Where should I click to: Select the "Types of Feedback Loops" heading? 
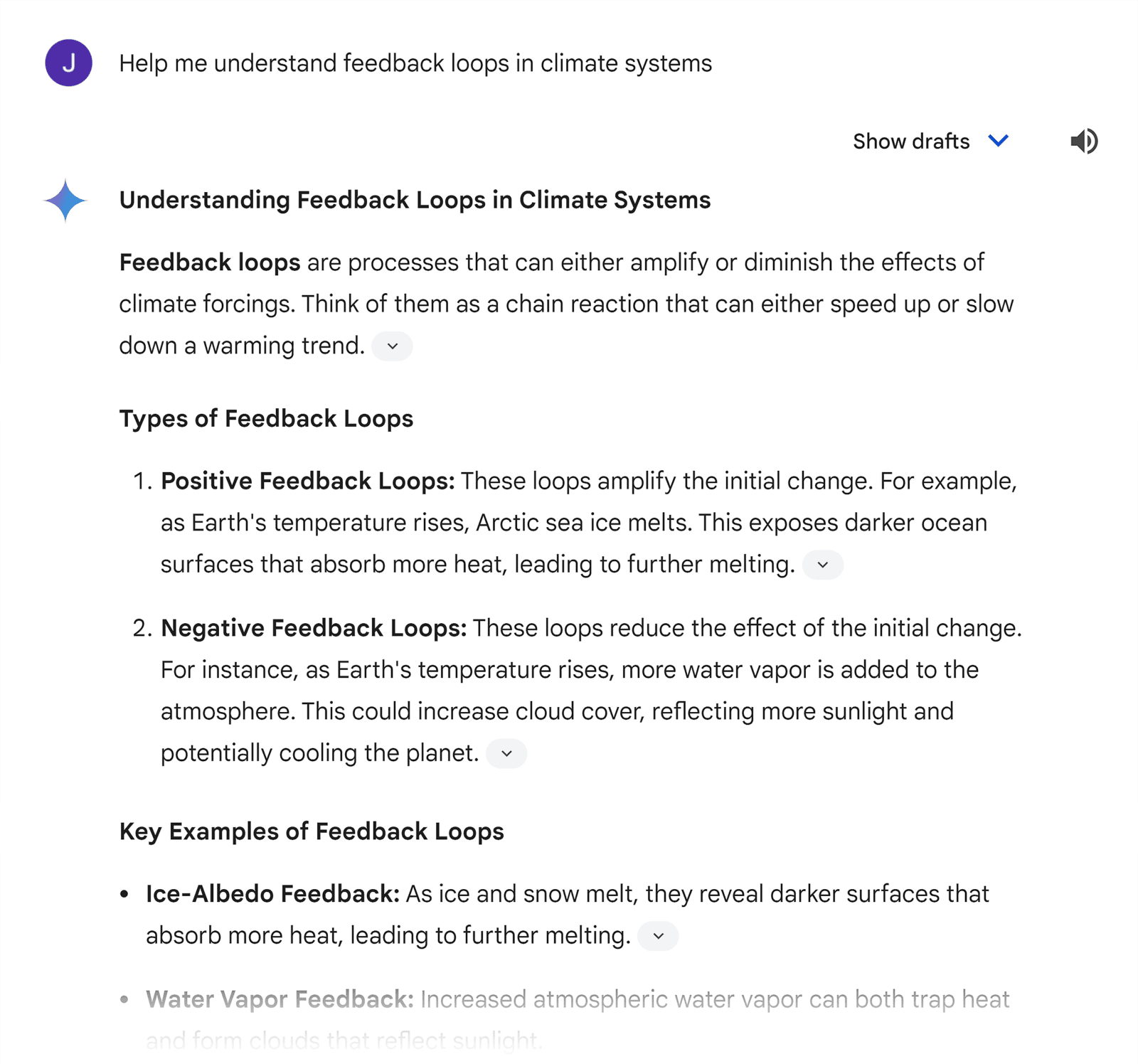(266, 418)
